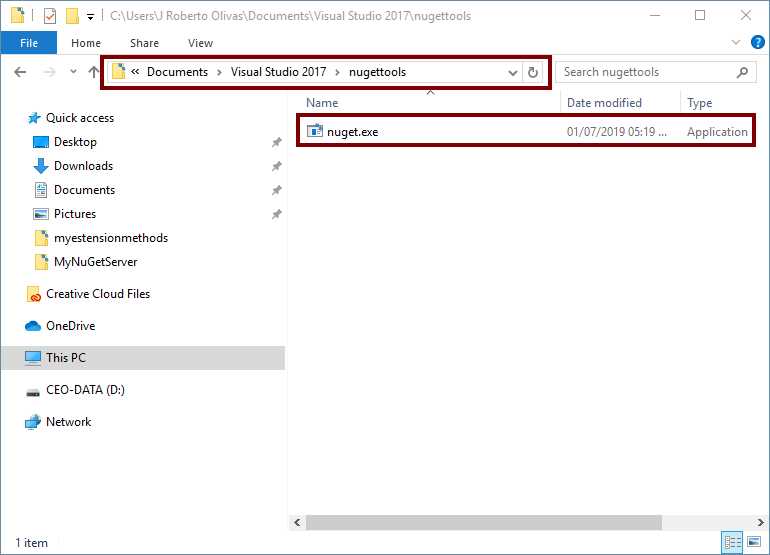The width and height of the screenshot is (770, 555).
Task: Select the View ribbon tab
Action: 200,43
